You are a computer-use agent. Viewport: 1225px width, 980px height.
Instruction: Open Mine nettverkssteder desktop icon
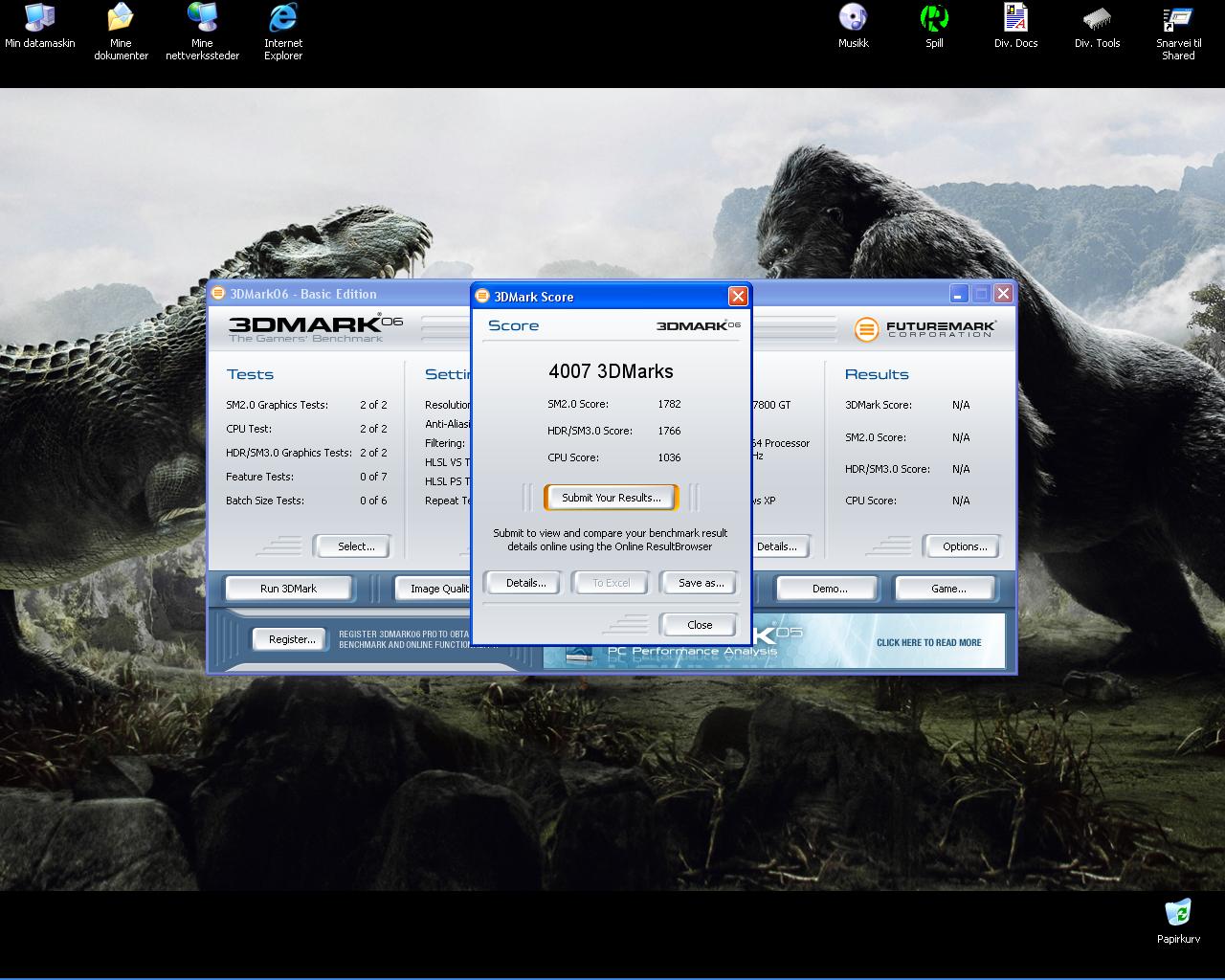[x=202, y=32]
